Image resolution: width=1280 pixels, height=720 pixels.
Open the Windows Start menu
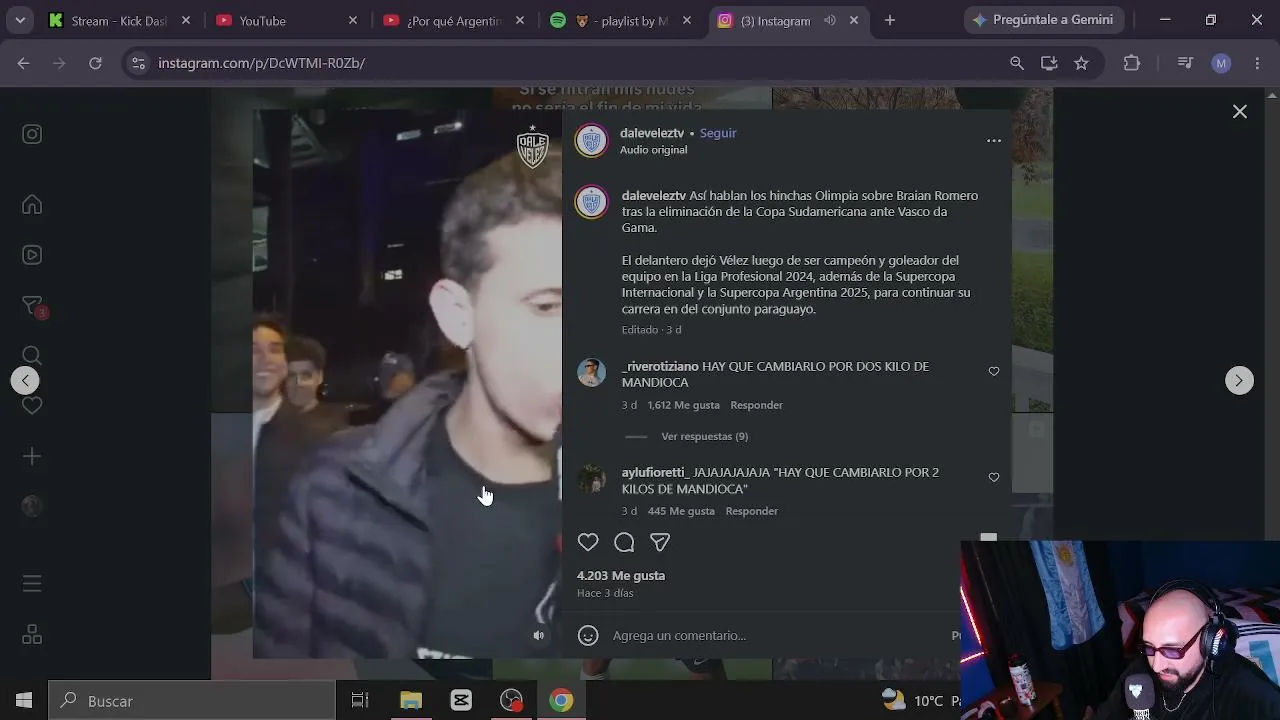tap(24, 701)
